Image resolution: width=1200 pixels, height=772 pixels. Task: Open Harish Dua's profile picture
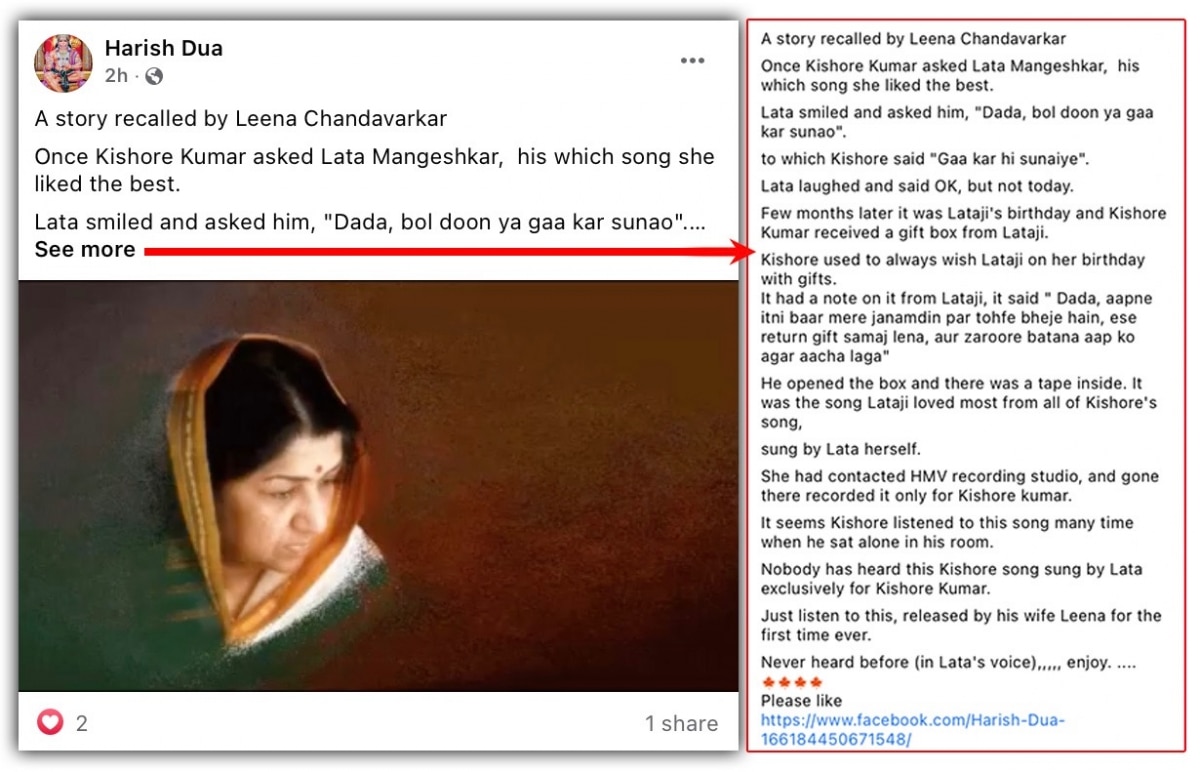point(63,63)
